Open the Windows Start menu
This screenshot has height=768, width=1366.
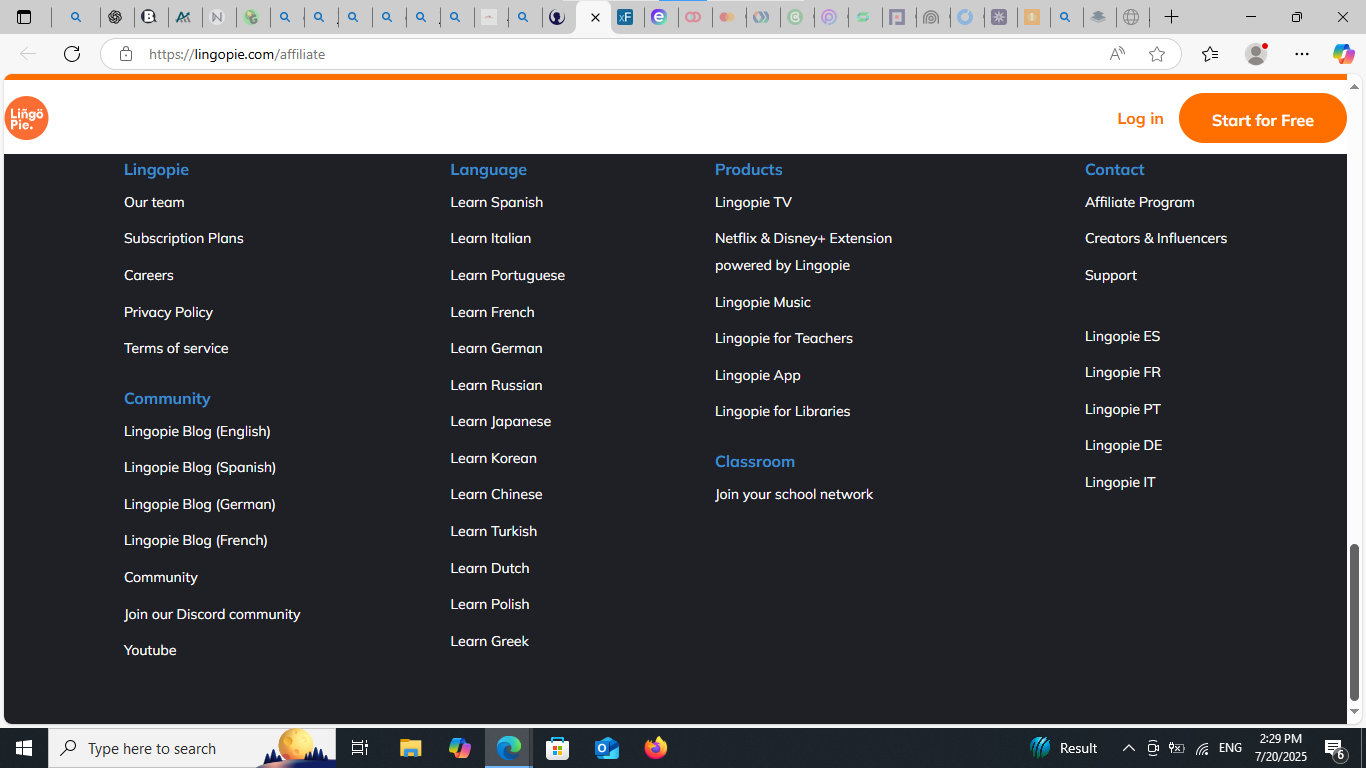[x=24, y=748]
